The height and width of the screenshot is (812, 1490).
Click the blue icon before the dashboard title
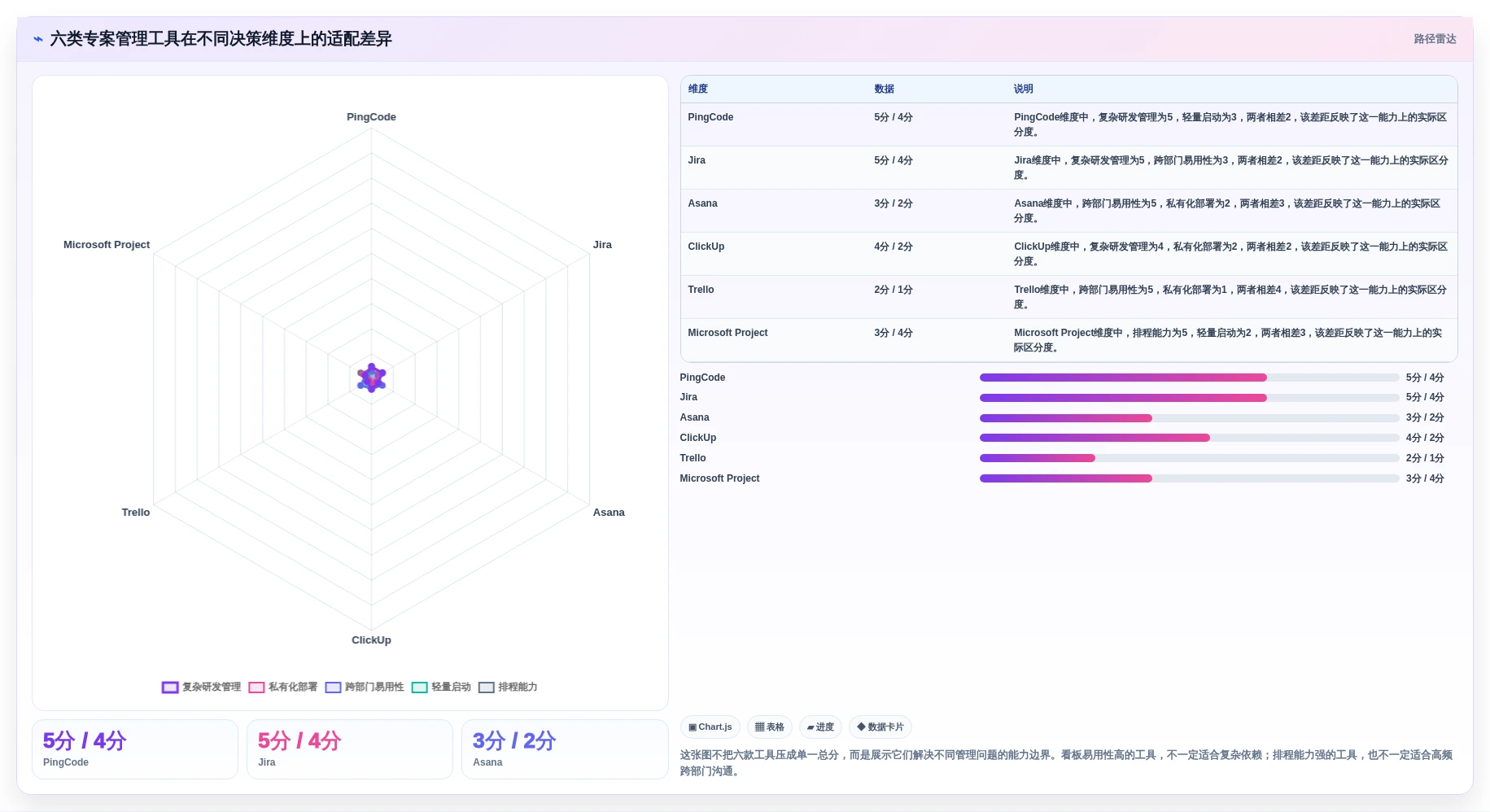coord(37,39)
